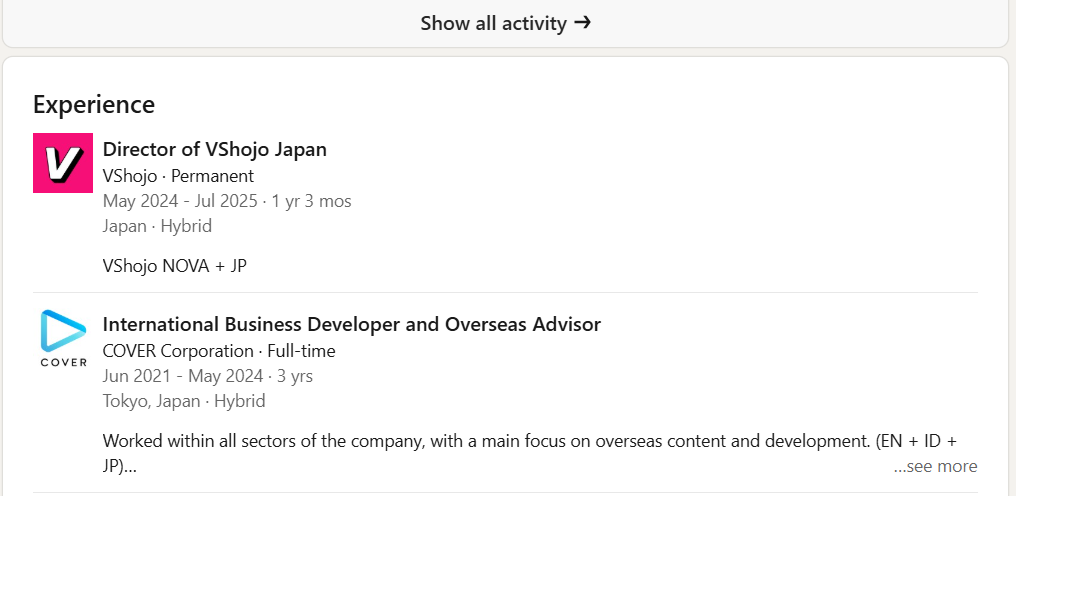
Task: Click the blue play triangle in COVER logo
Action: click(x=63, y=330)
